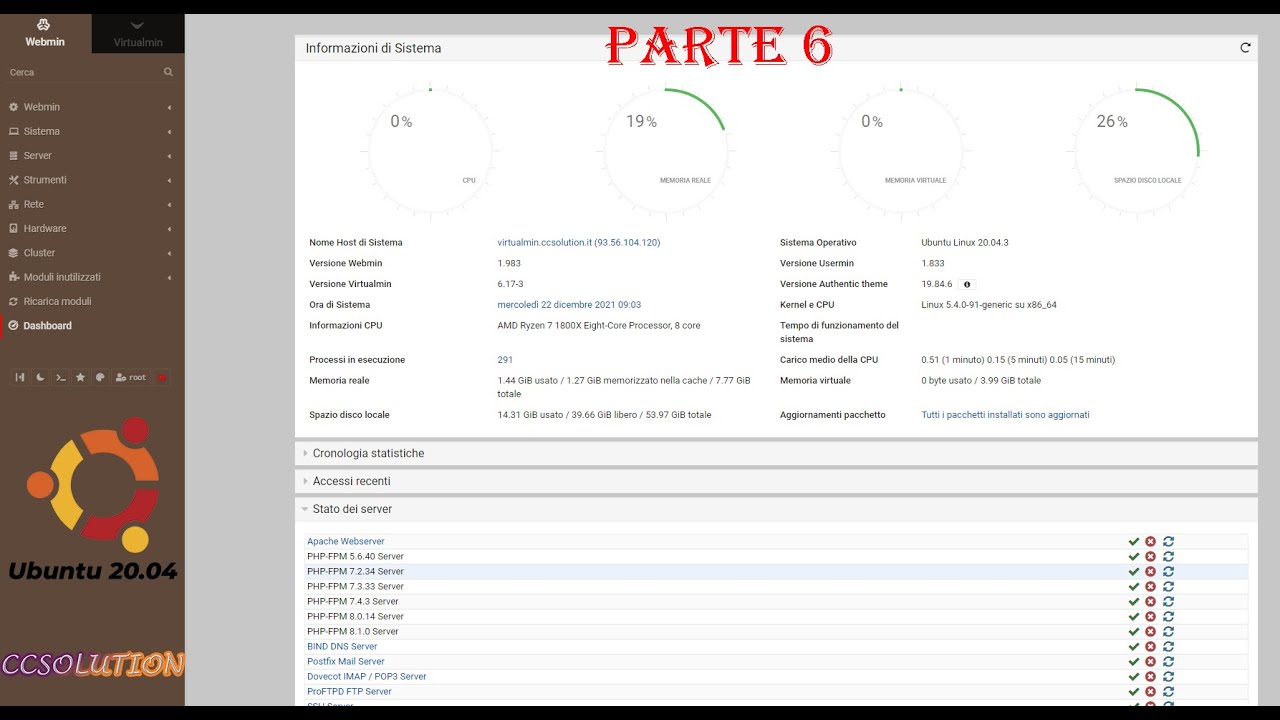Open BIND DNS Server link
This screenshot has height=720, width=1280.
coord(342,646)
